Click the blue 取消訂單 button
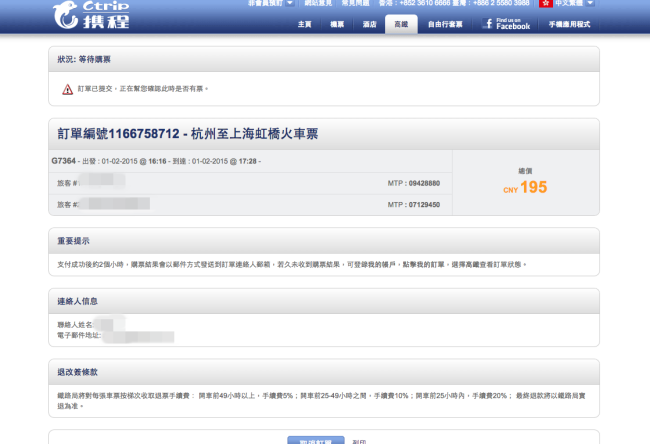 (316, 440)
